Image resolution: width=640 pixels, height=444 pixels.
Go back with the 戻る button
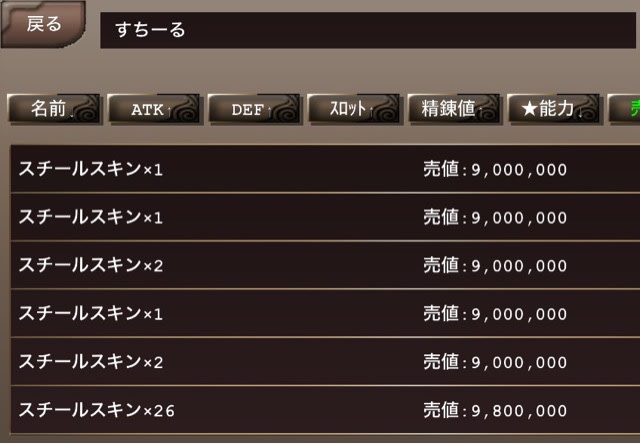[x=43, y=24]
